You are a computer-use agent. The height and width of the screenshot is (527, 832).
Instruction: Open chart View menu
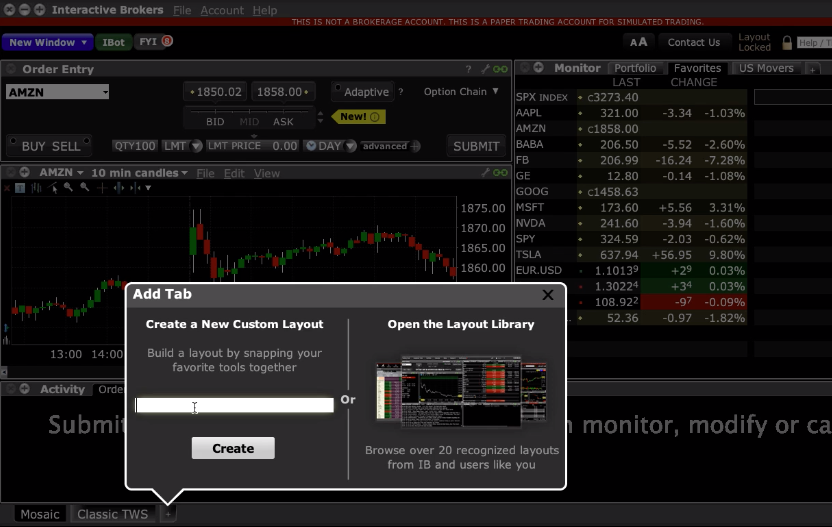[x=266, y=173]
